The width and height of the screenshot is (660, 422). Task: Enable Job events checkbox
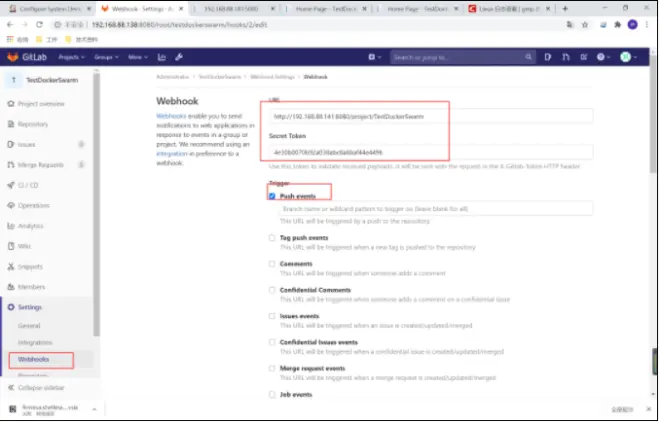click(272, 394)
